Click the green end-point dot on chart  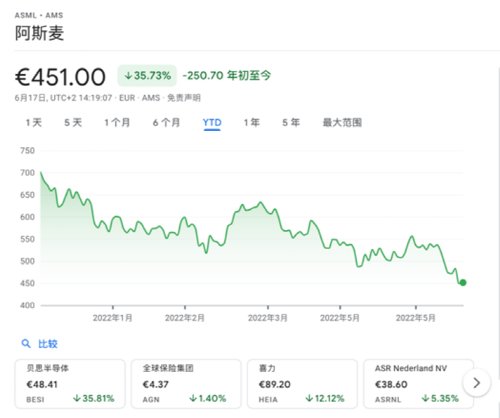[x=463, y=283]
